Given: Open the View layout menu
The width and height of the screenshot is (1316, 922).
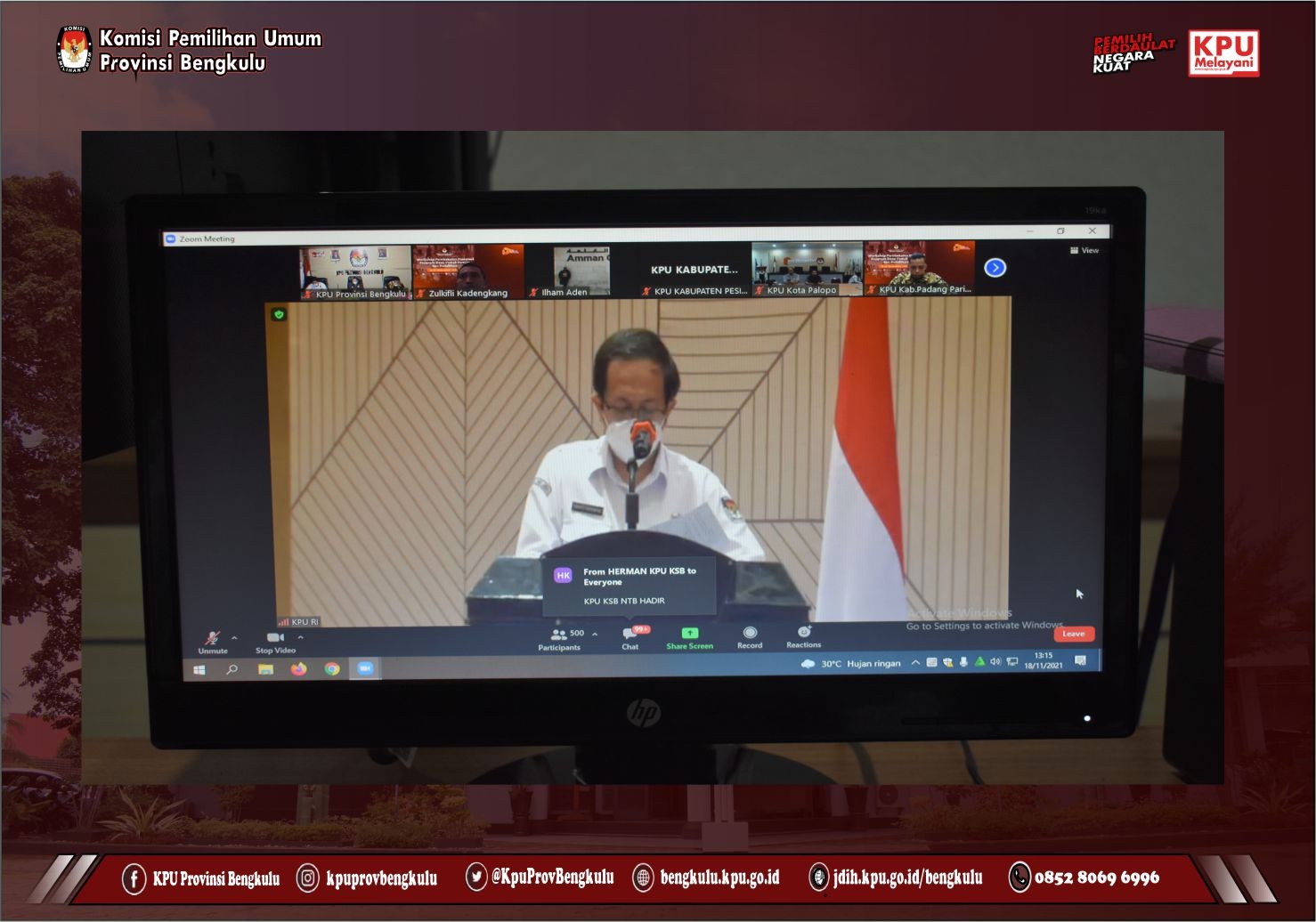Looking at the screenshot, I should [x=1084, y=251].
